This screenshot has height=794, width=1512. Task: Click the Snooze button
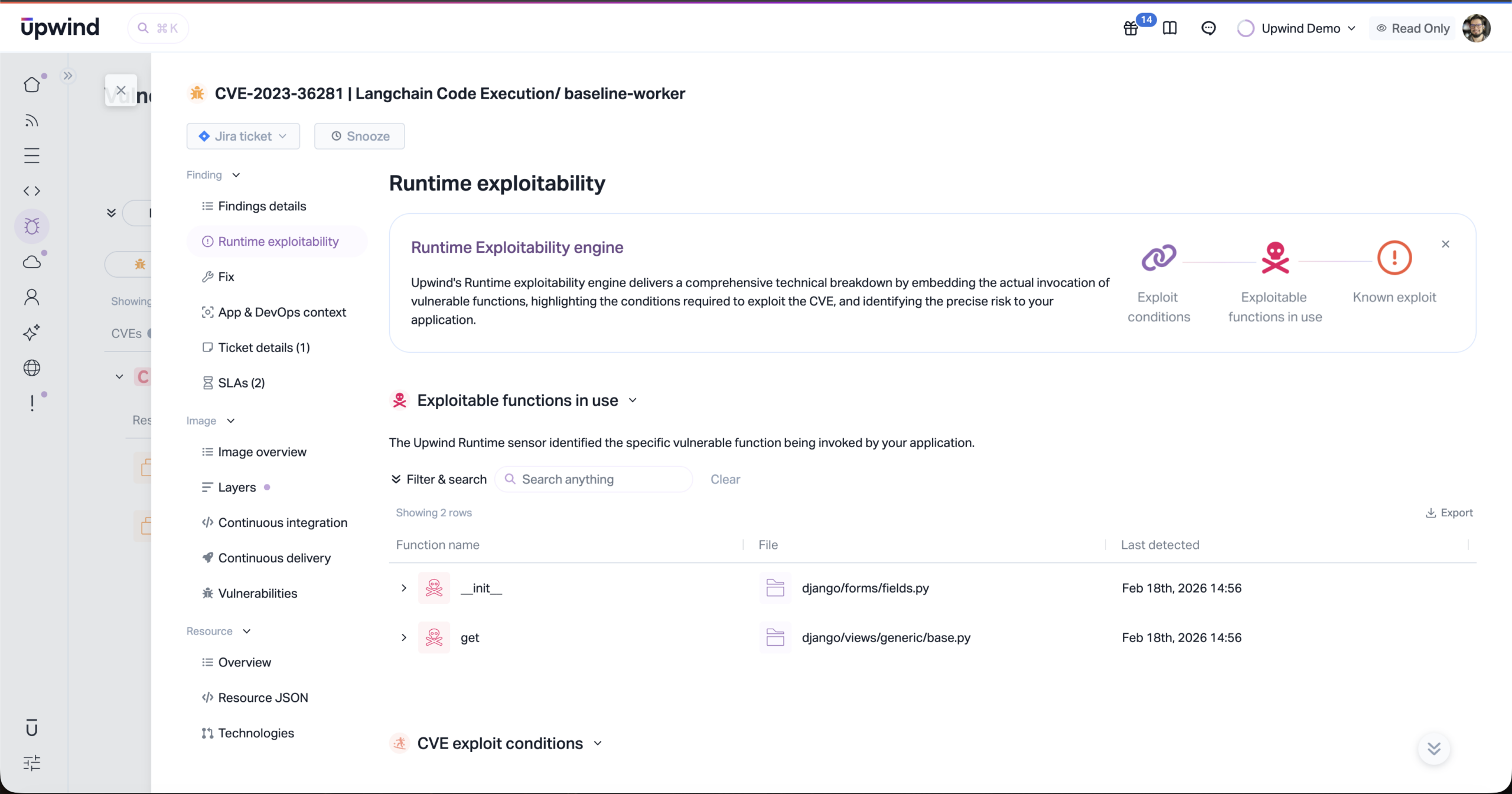tap(360, 136)
